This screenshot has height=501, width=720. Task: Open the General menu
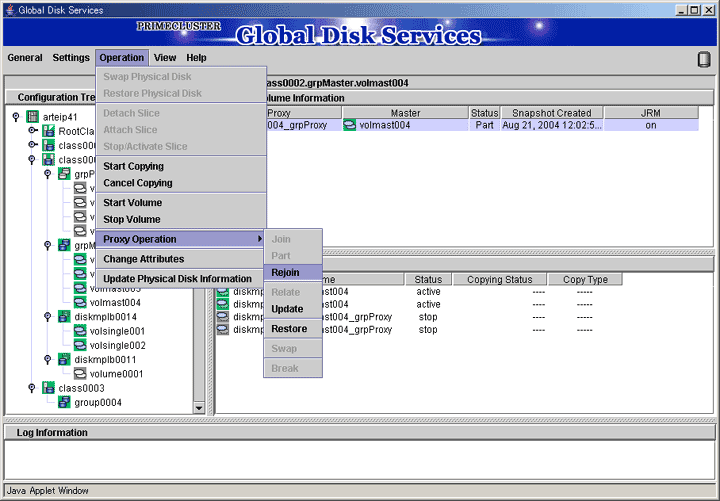pos(25,58)
